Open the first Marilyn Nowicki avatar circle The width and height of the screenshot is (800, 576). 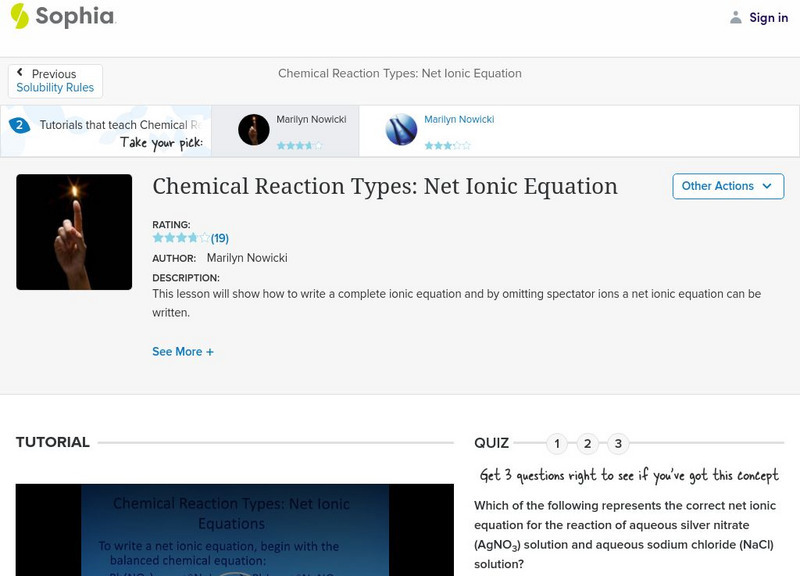(x=252, y=130)
